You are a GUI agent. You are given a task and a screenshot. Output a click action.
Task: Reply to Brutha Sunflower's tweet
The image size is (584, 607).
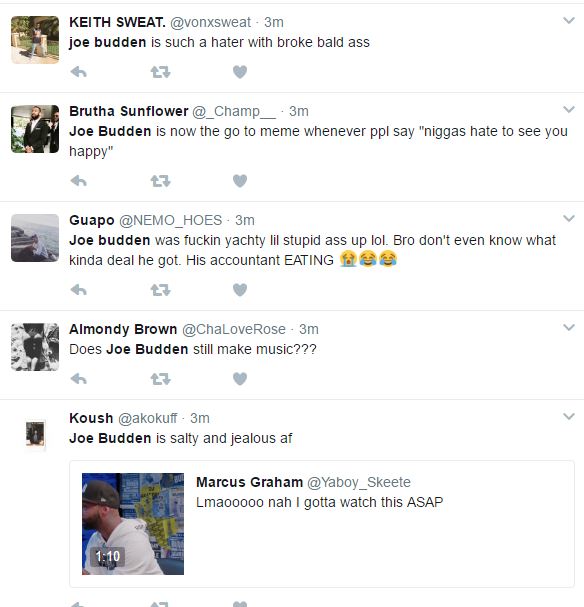(x=79, y=181)
